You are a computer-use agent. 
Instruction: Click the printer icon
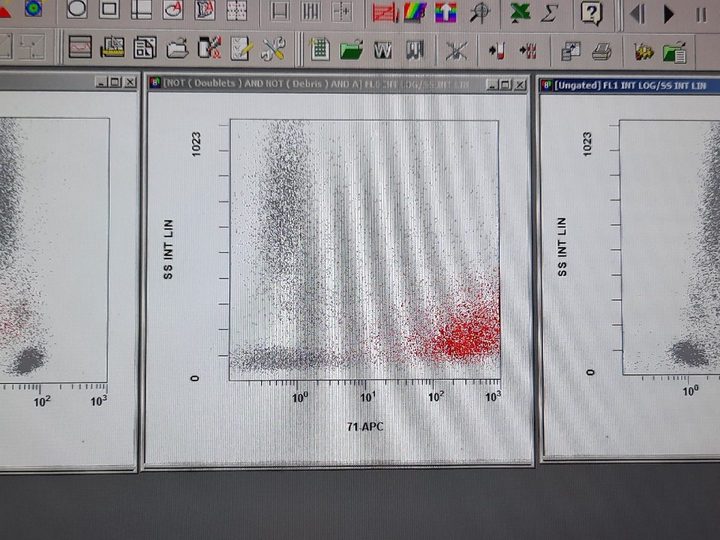coord(602,51)
